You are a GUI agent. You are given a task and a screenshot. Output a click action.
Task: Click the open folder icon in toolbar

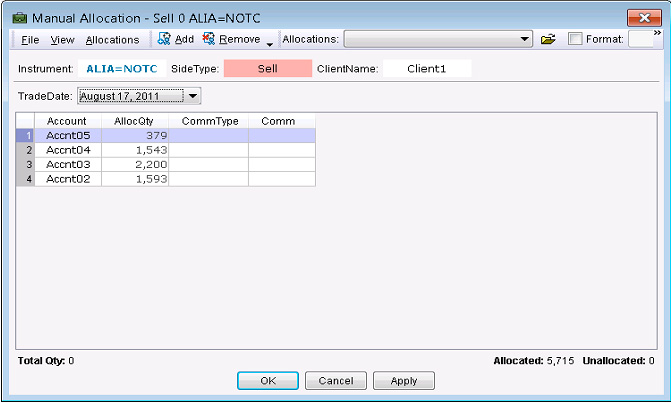click(x=548, y=40)
